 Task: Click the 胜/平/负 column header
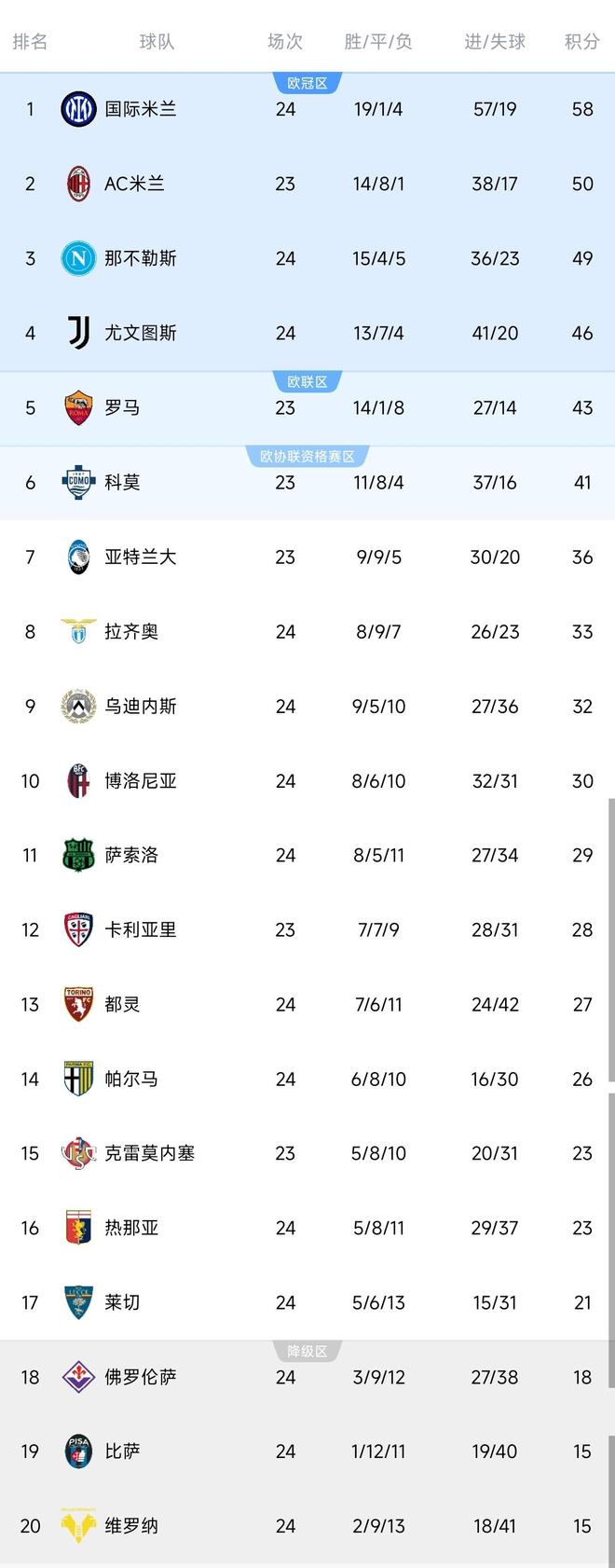[378, 41]
